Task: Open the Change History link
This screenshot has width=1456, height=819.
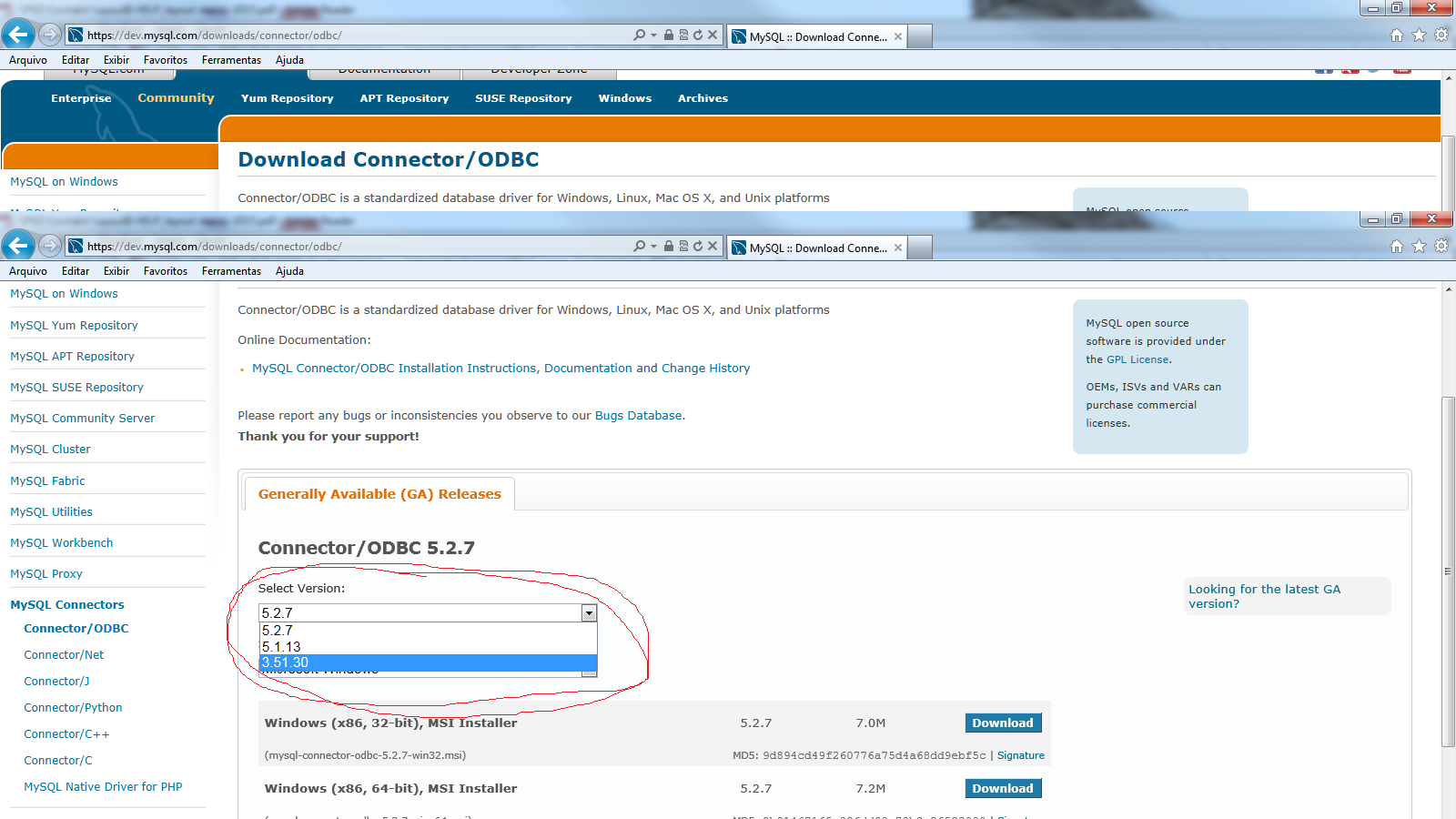Action: pos(705,368)
